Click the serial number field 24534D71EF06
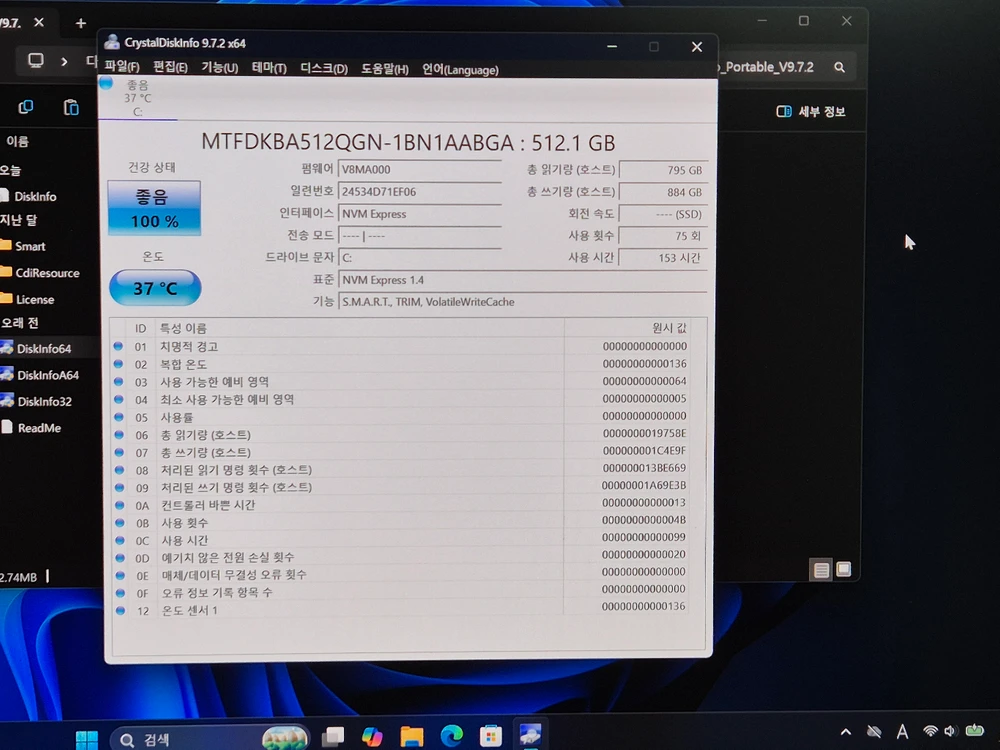The height and width of the screenshot is (750, 1000). [x=420, y=192]
